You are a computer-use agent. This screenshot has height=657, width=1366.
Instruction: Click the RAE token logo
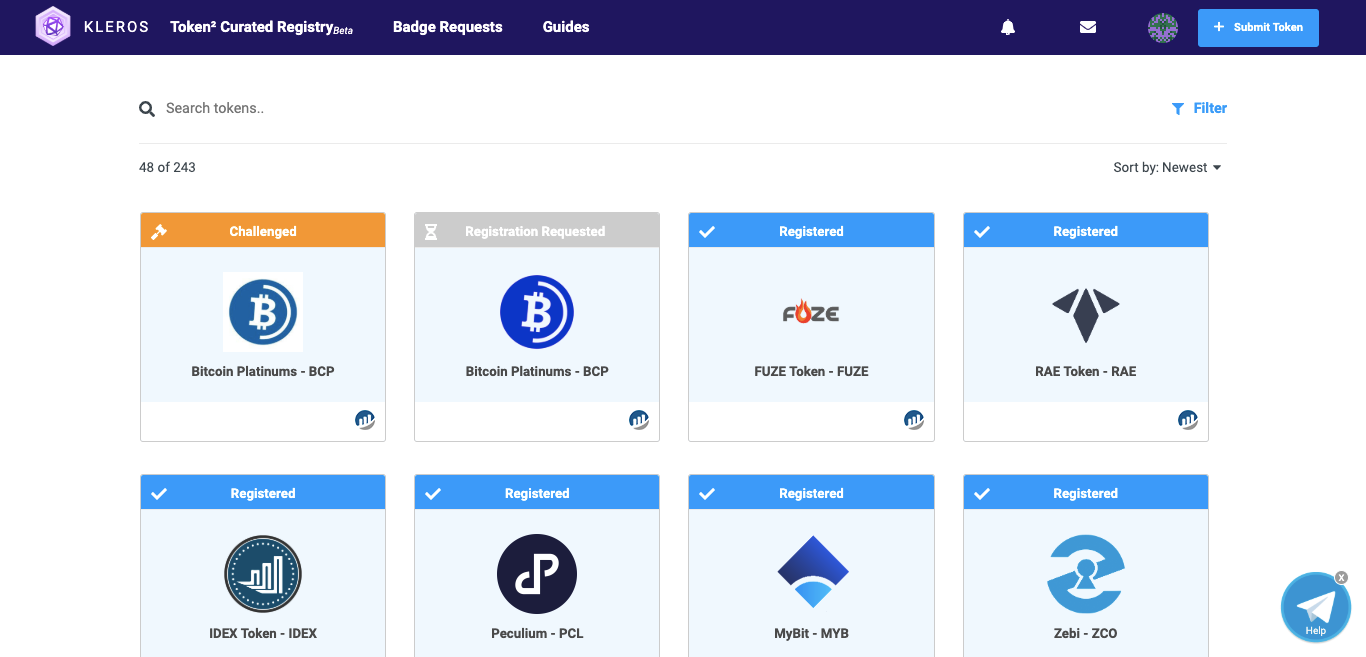click(x=1086, y=314)
